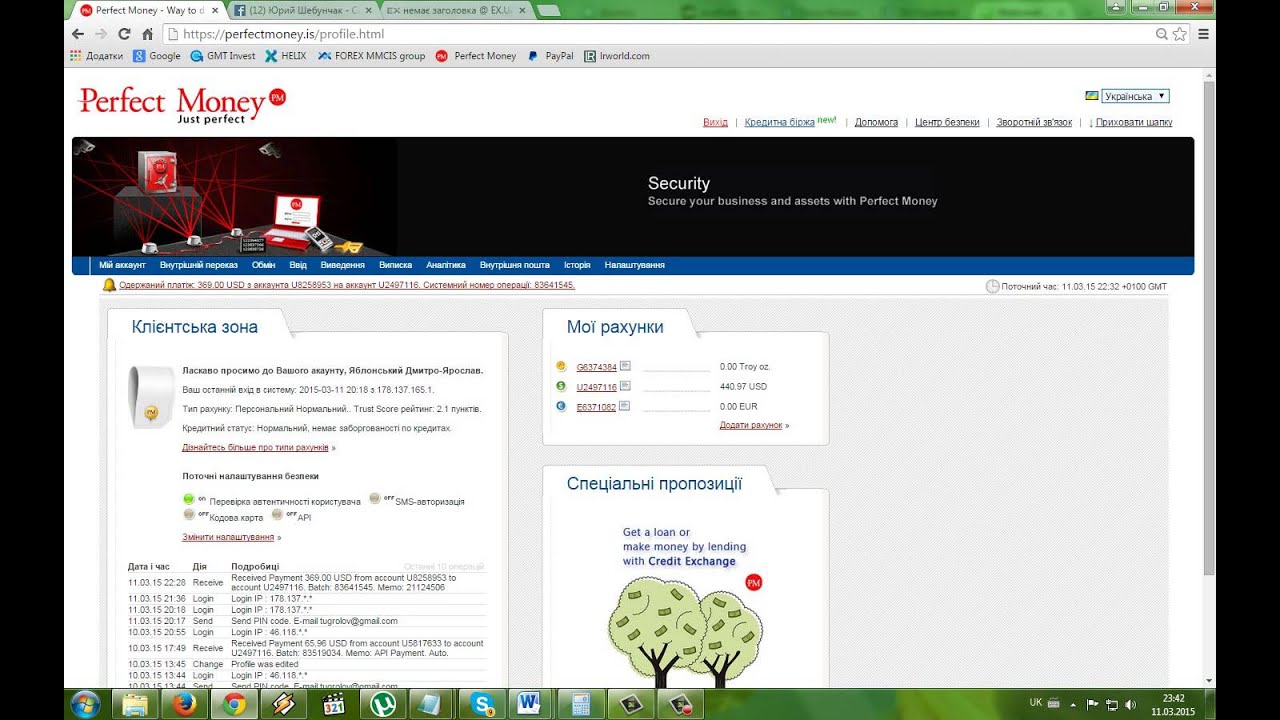Screen dimensions: 1280x720
Task: Open Skype from the taskbar
Action: pyautogui.click(x=482, y=704)
